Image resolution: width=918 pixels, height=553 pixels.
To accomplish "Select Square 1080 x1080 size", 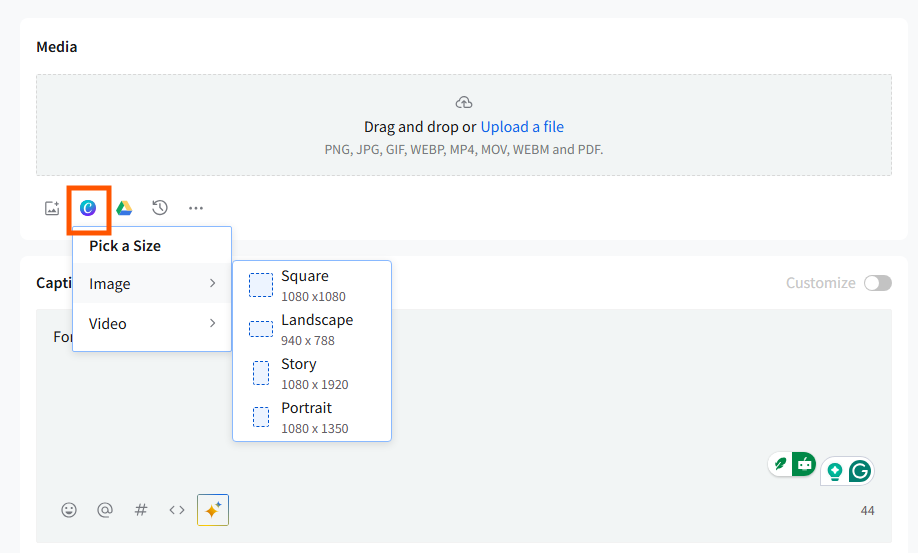I will (x=312, y=285).
